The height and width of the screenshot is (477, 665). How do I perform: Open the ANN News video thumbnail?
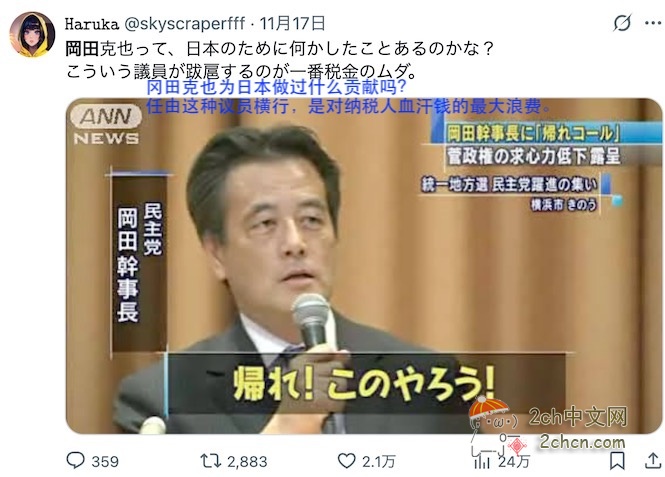[x=364, y=266]
